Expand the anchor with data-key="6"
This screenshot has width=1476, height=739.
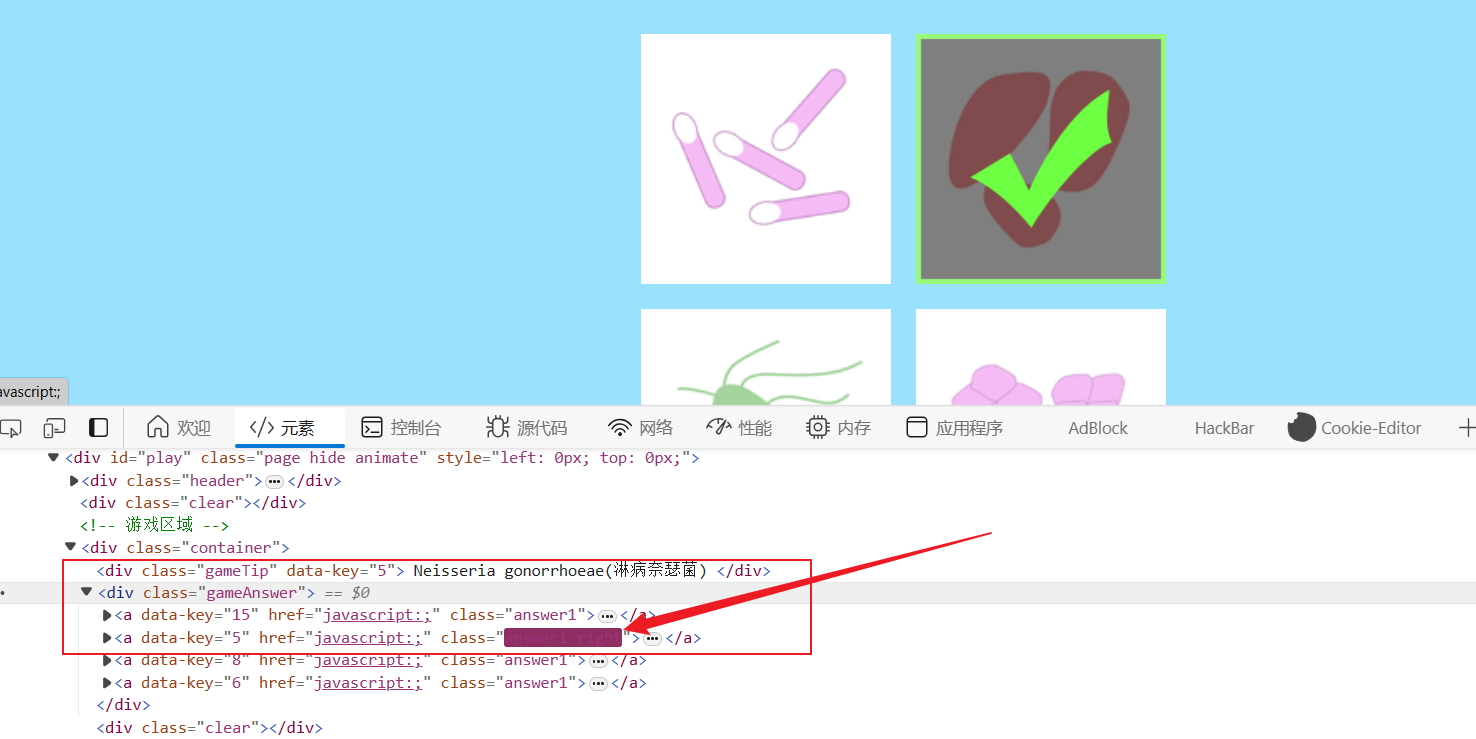108,683
